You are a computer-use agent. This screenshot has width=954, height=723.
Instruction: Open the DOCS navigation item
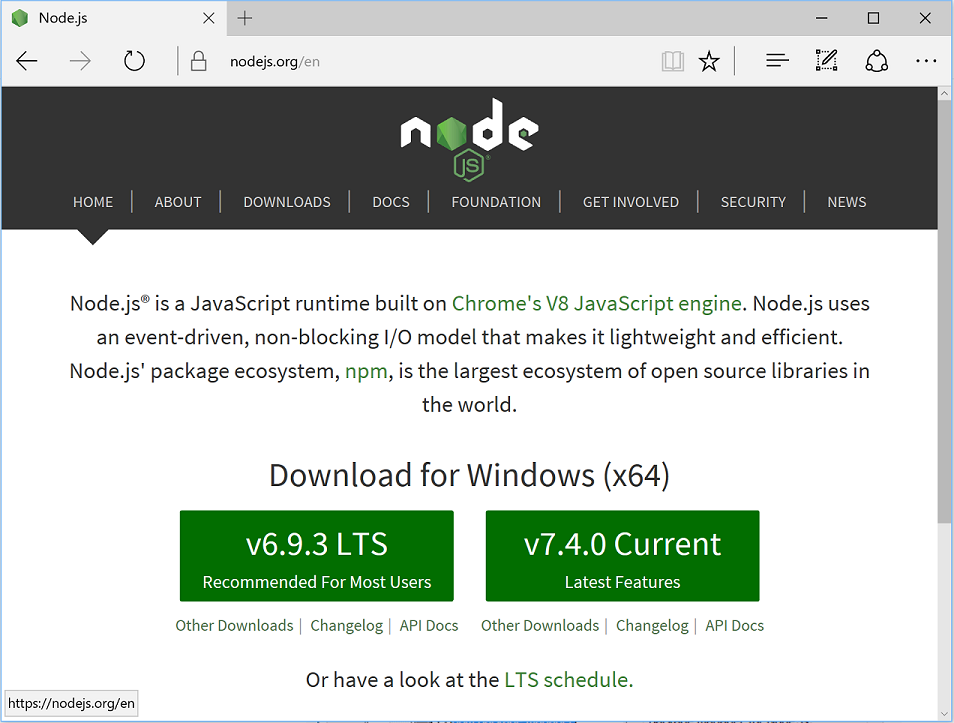pos(391,202)
